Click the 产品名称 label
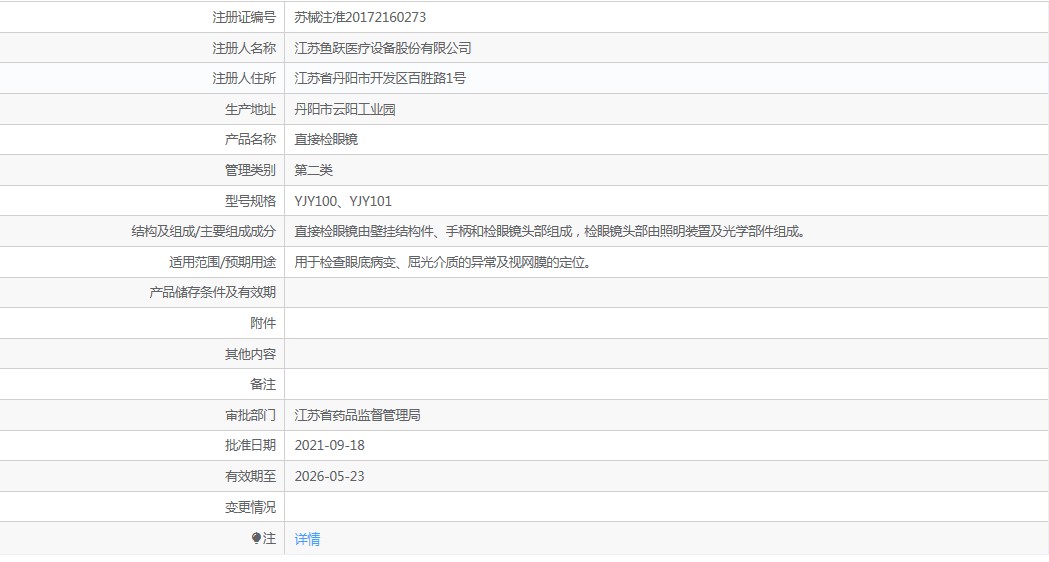The width and height of the screenshot is (1049, 562). point(250,139)
